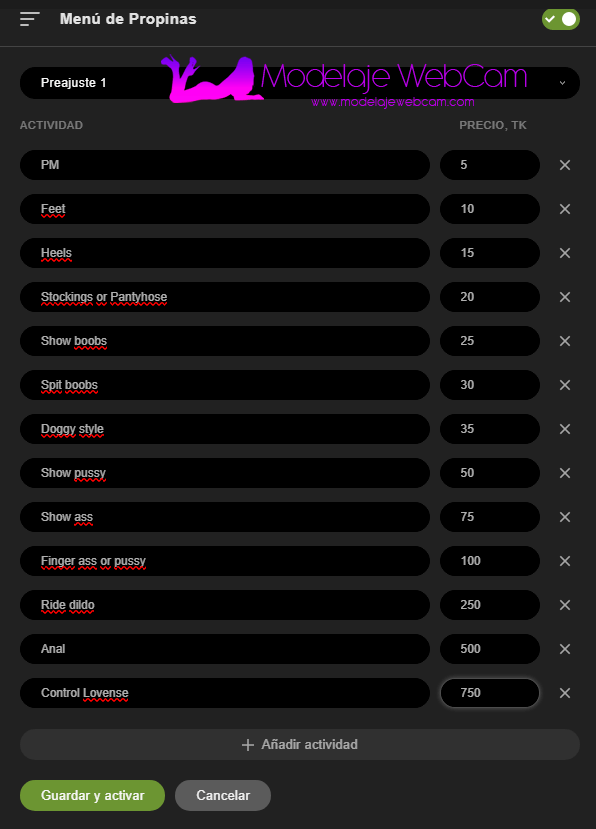Remove the PM activity row
Viewport: 596px width, 829px height.
[x=565, y=165]
